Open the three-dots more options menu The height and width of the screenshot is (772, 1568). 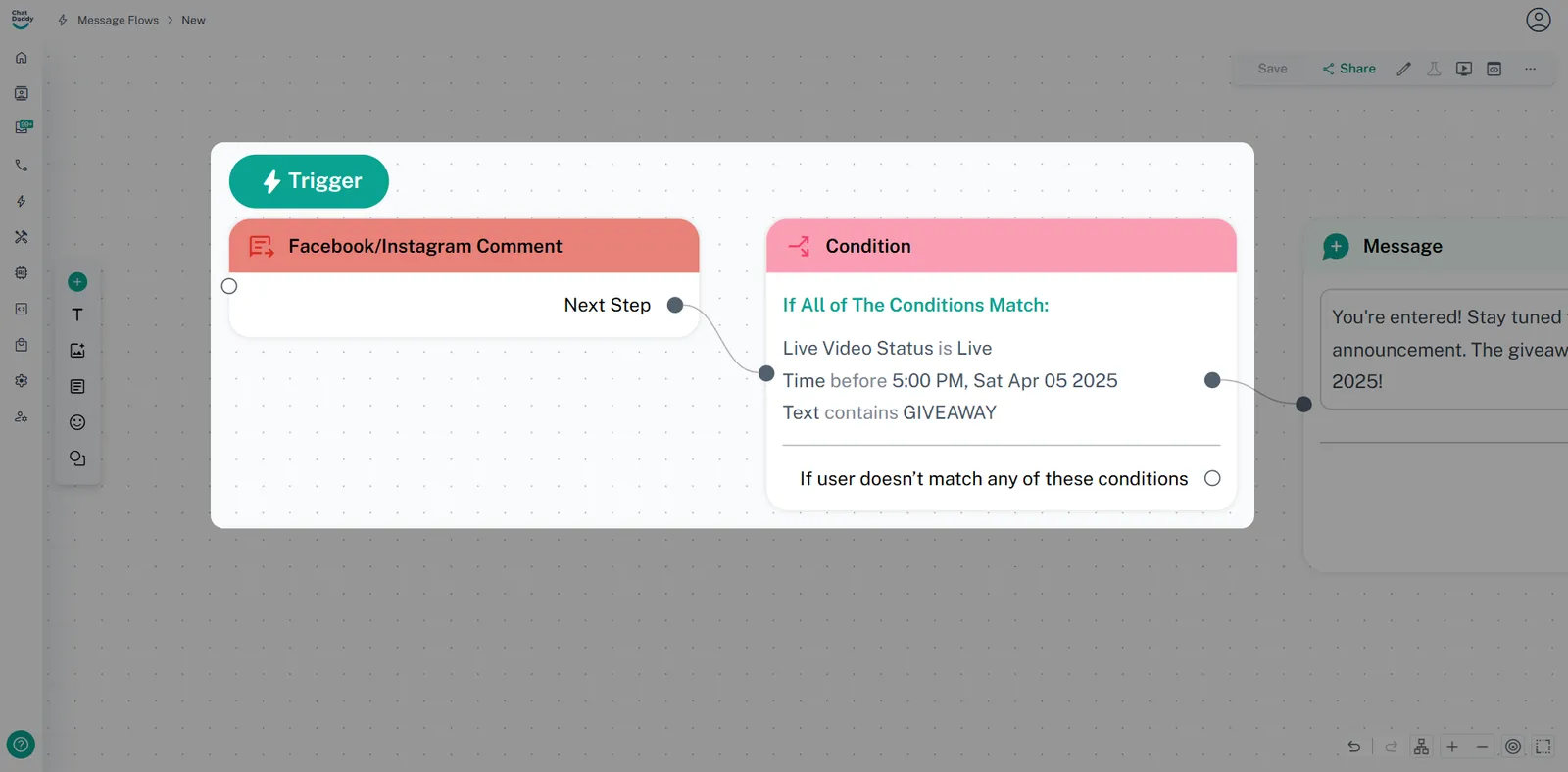pyautogui.click(x=1530, y=69)
